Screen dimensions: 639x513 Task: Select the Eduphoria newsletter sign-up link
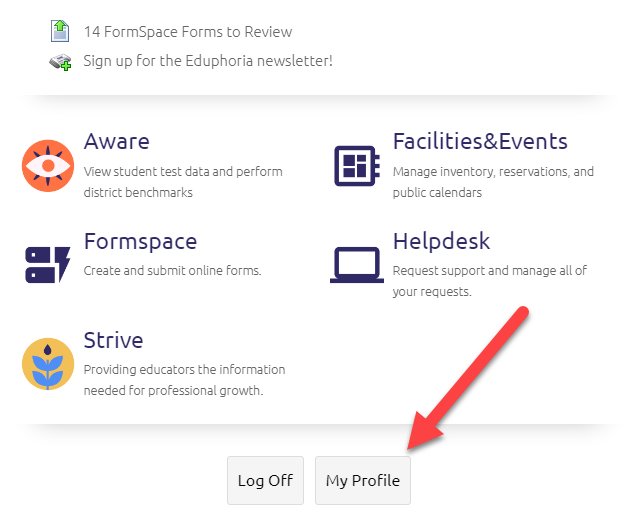pos(208,61)
